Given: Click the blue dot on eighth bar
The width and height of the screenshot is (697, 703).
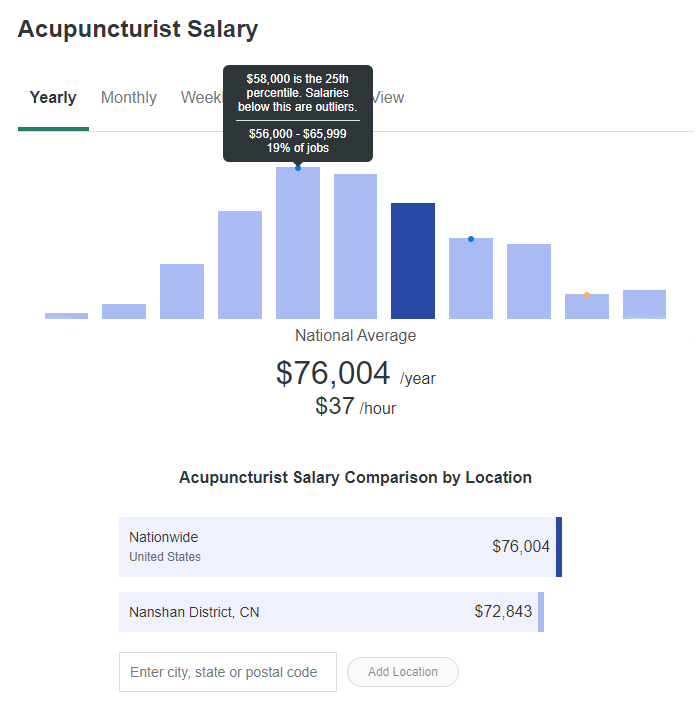Looking at the screenshot, I should 471,239.
